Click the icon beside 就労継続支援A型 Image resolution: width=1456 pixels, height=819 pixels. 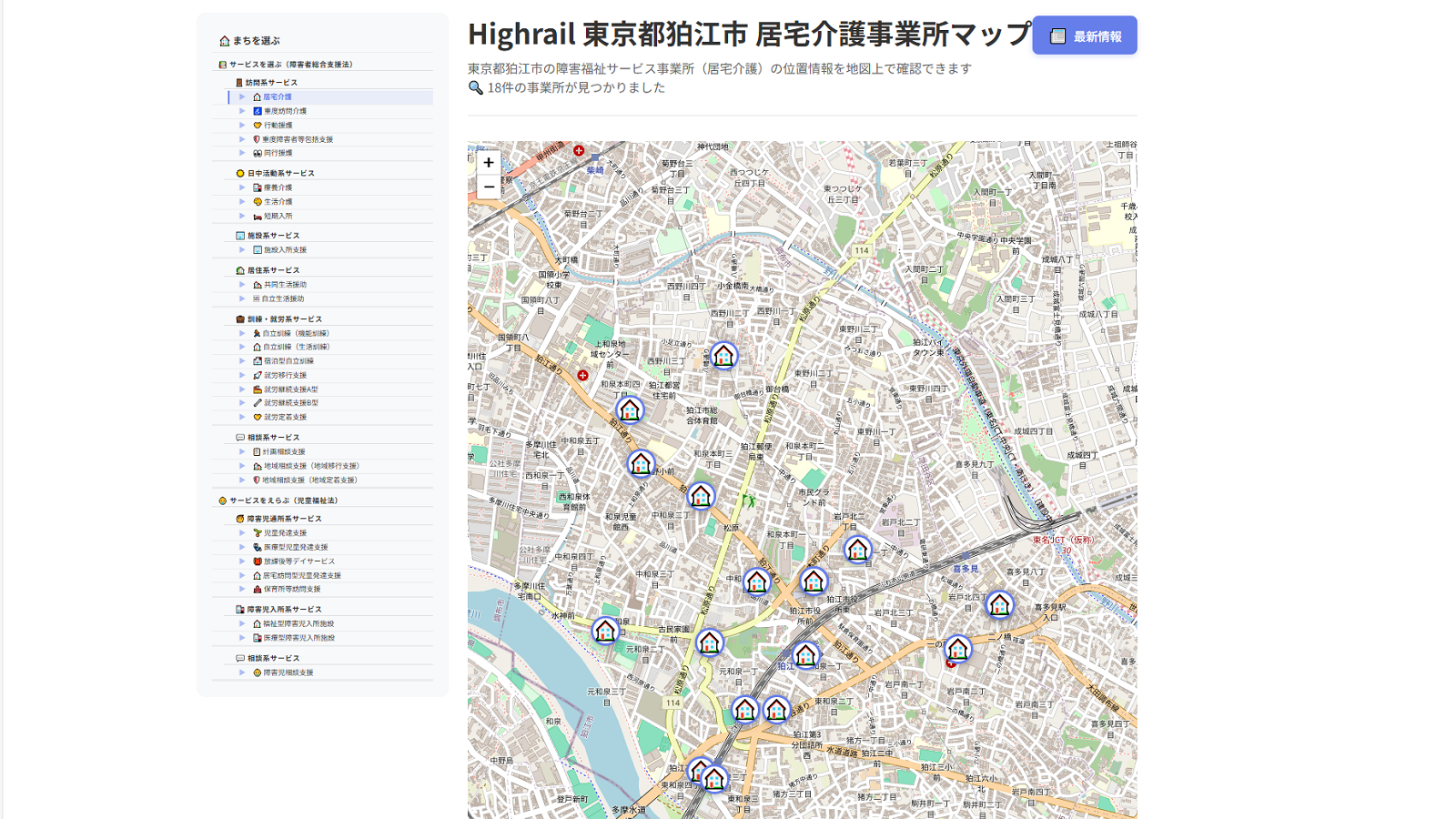[258, 389]
